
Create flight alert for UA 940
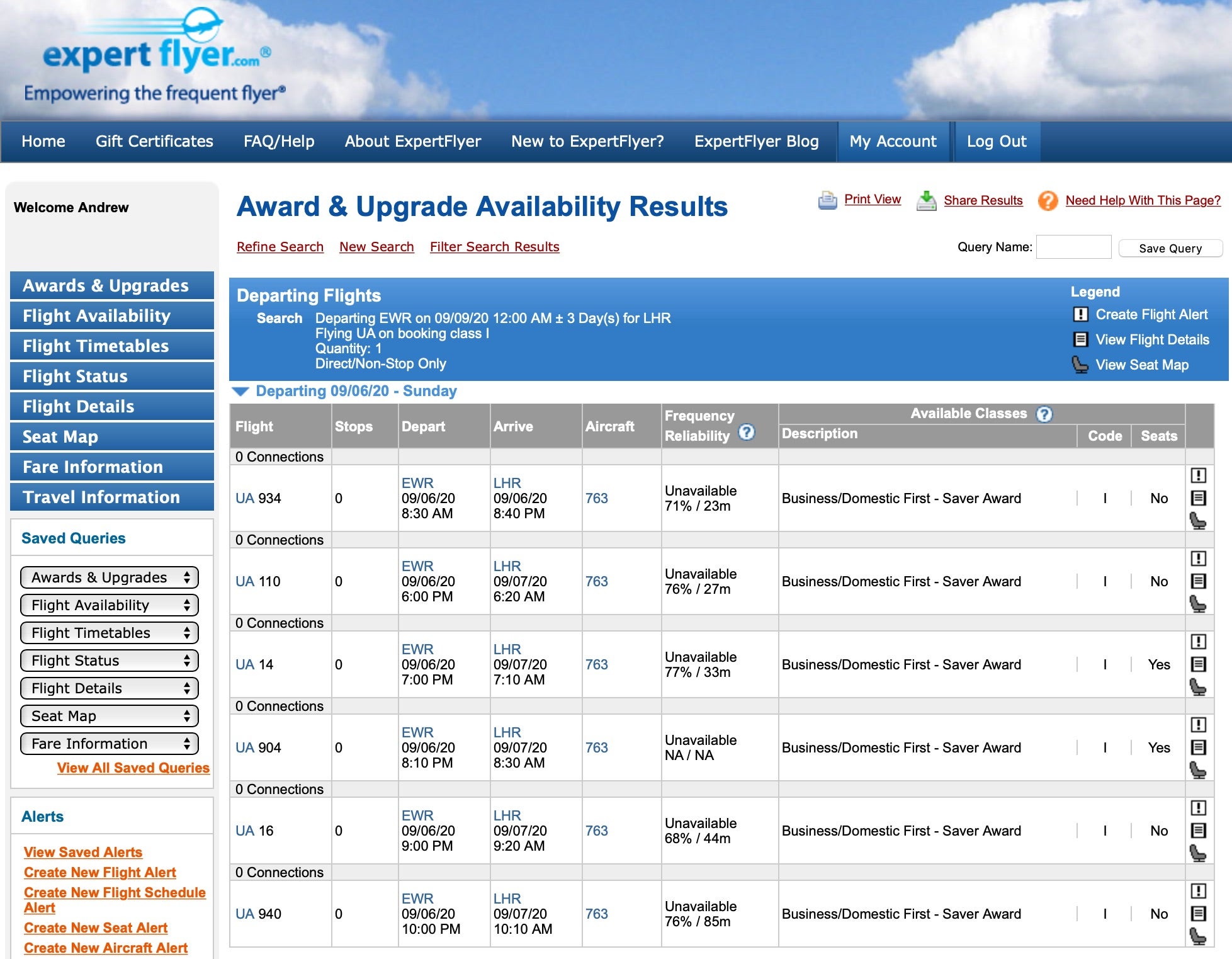pyautogui.click(x=1198, y=891)
